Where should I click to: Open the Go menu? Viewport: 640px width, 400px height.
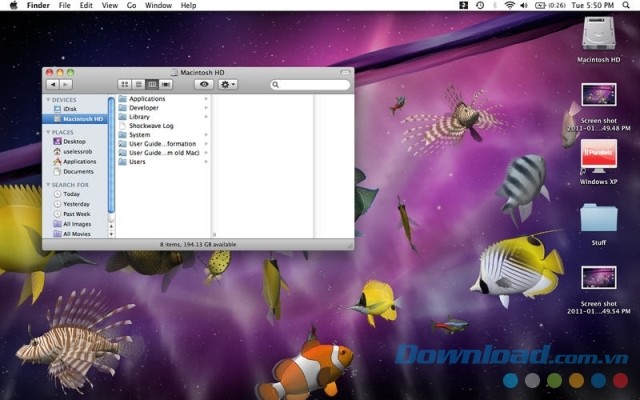131,5
